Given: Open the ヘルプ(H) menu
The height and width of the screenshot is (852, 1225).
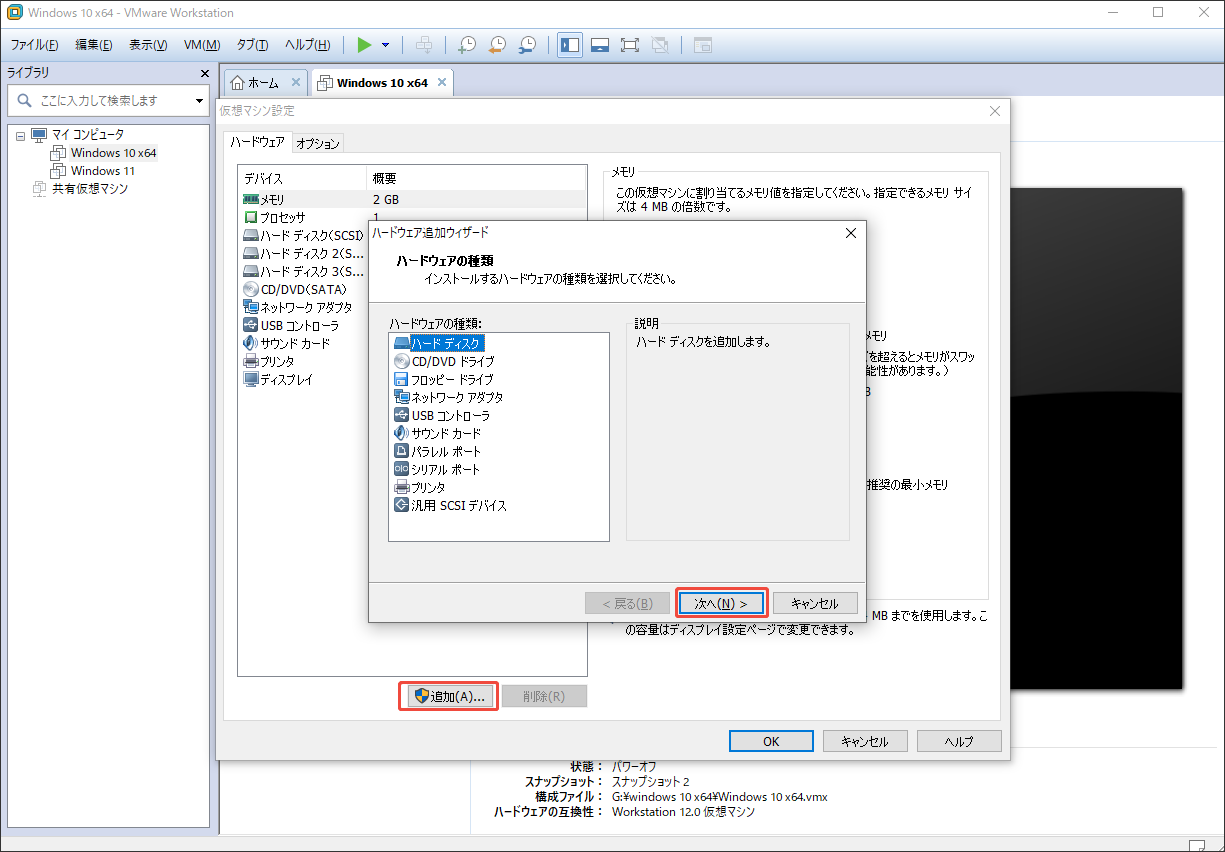Looking at the screenshot, I should coord(307,45).
